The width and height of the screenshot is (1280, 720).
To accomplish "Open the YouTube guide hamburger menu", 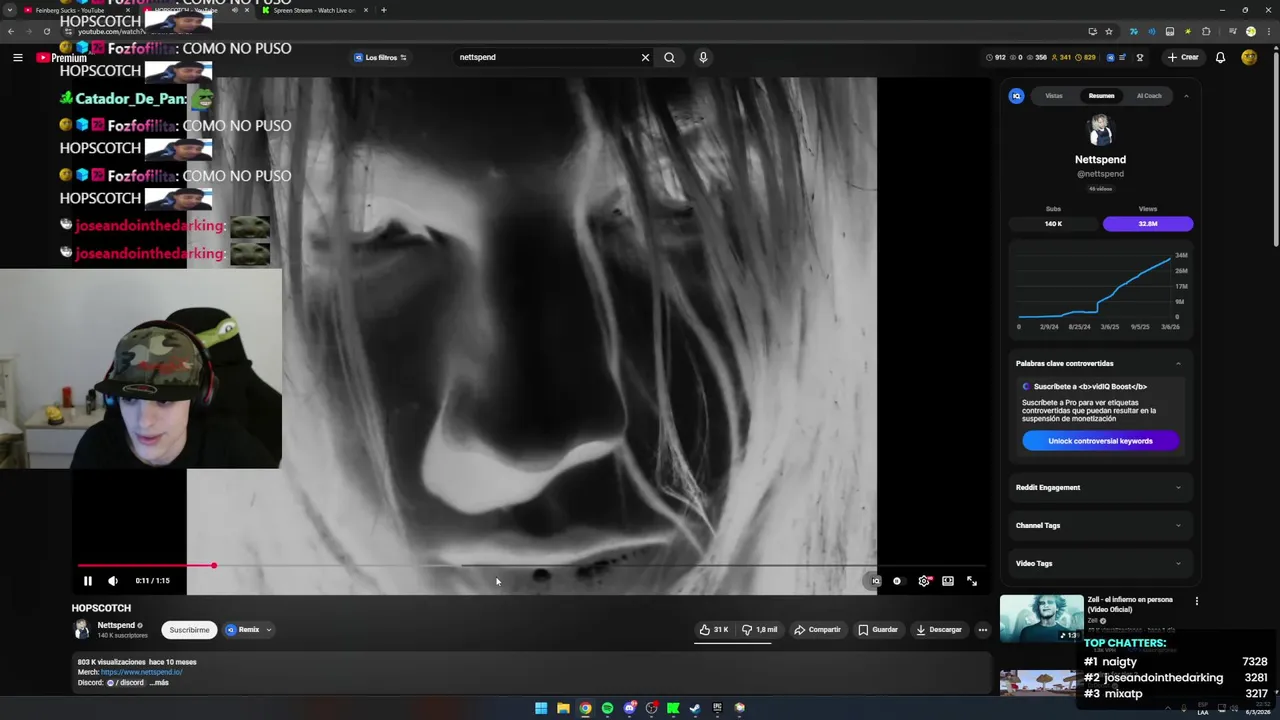I will [x=17, y=58].
